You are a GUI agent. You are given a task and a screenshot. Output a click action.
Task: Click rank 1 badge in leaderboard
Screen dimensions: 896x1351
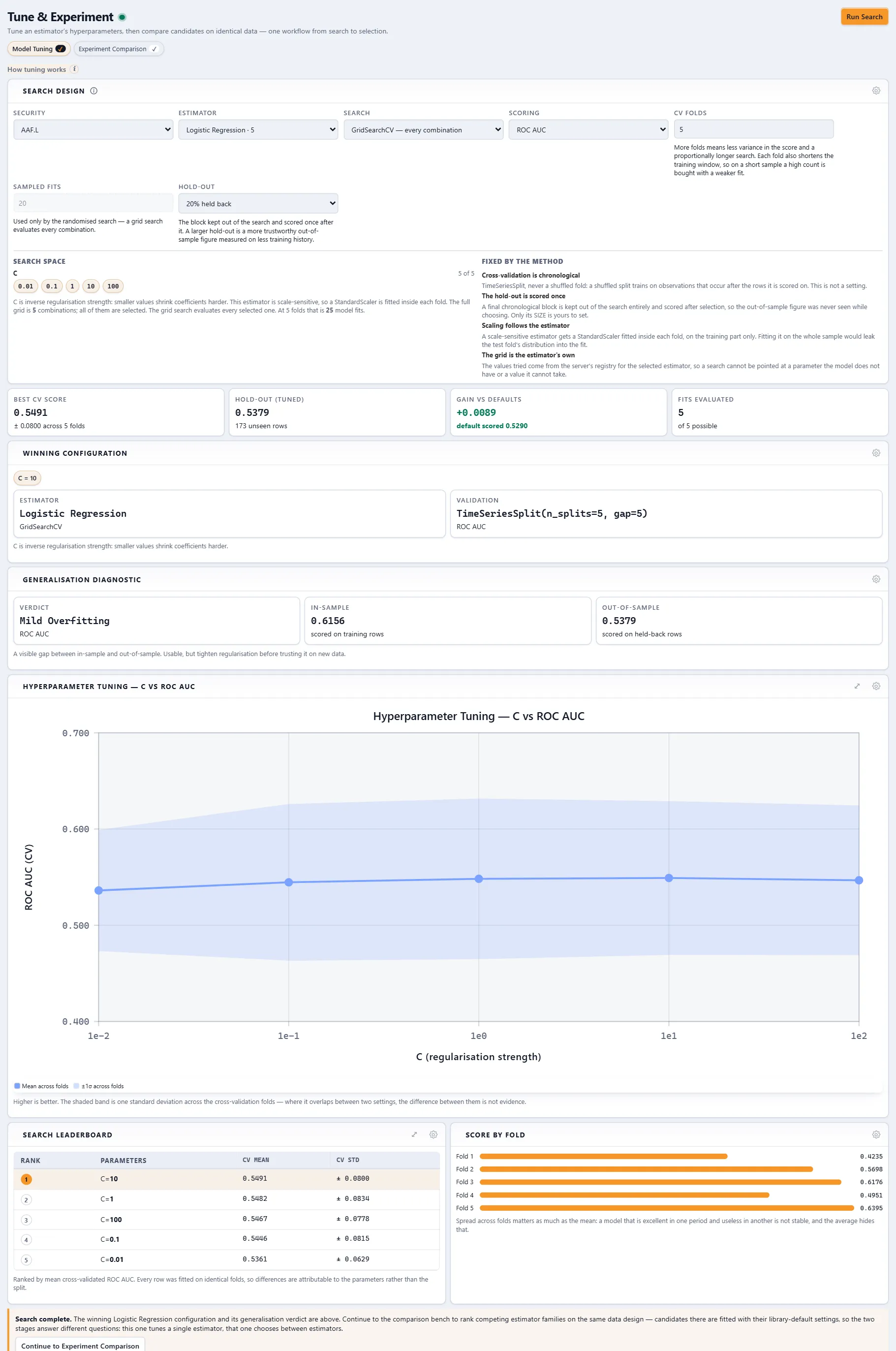click(26, 1179)
